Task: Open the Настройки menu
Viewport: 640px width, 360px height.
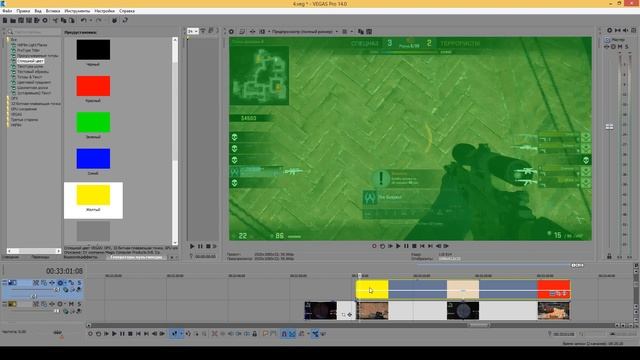Action: pos(104,11)
